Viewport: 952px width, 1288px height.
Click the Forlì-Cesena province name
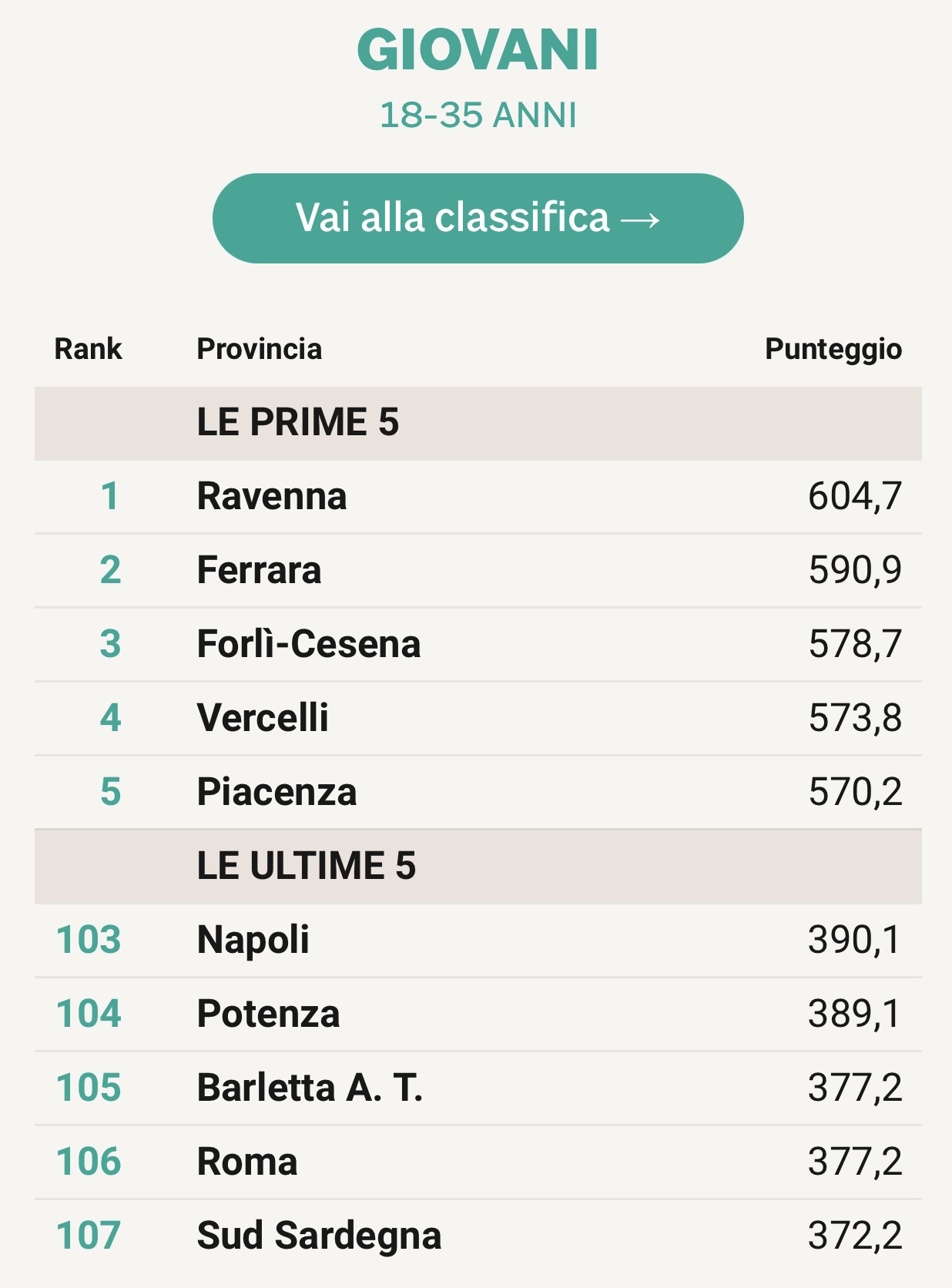point(309,644)
